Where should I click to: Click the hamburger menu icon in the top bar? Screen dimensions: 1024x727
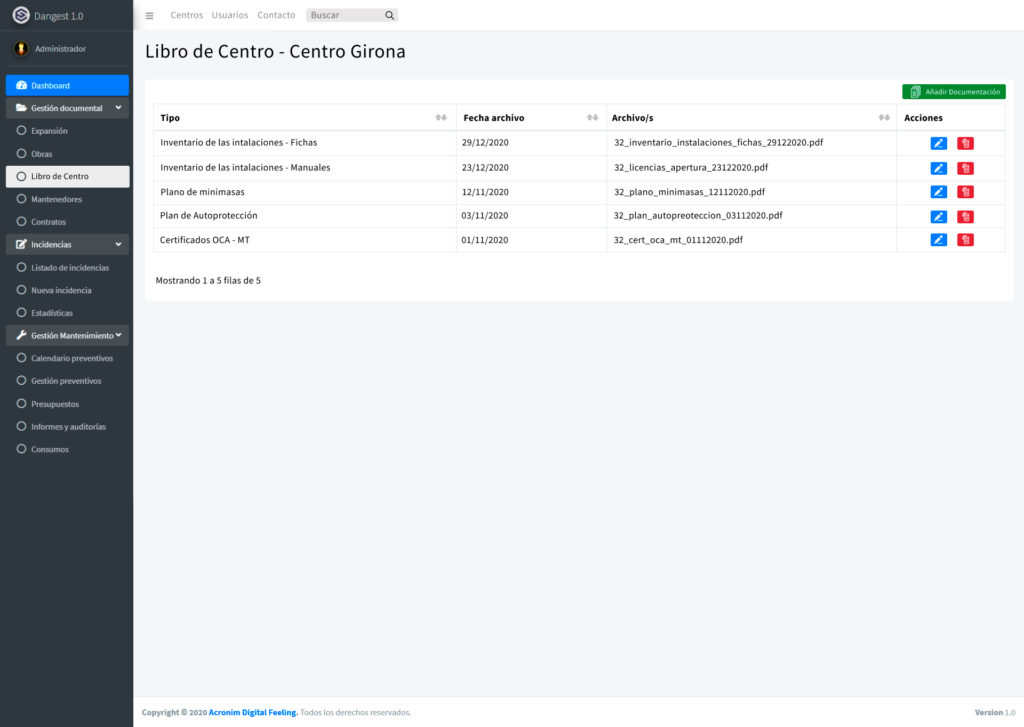150,16
